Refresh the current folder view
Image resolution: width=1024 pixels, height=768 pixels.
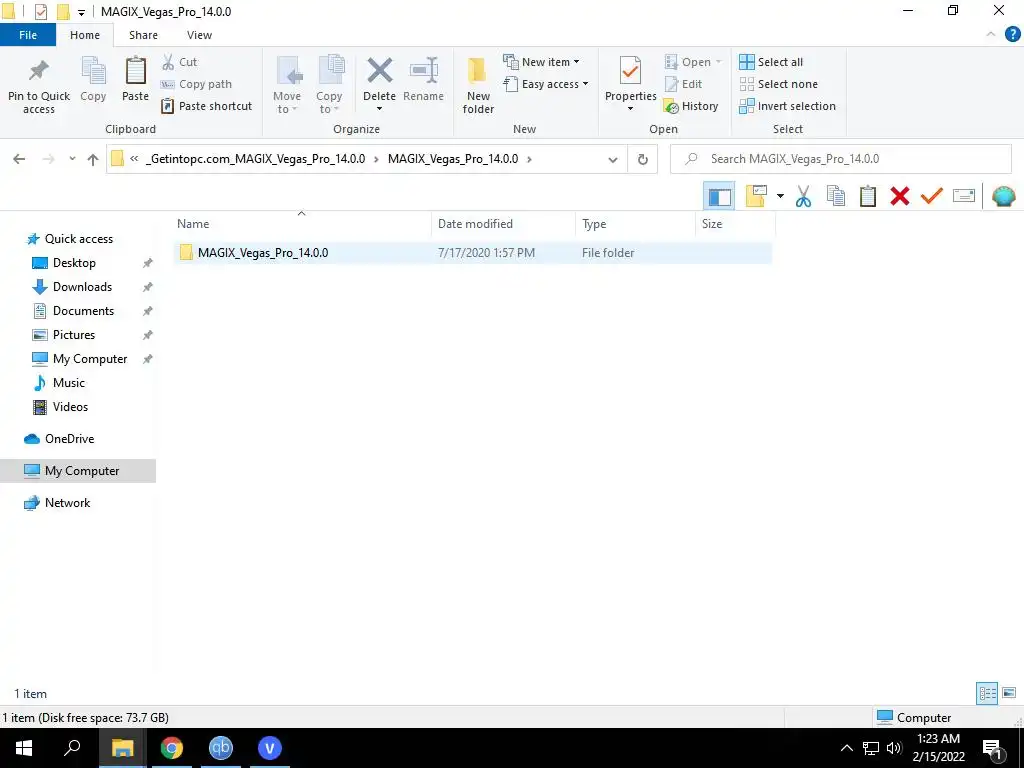[x=643, y=159]
